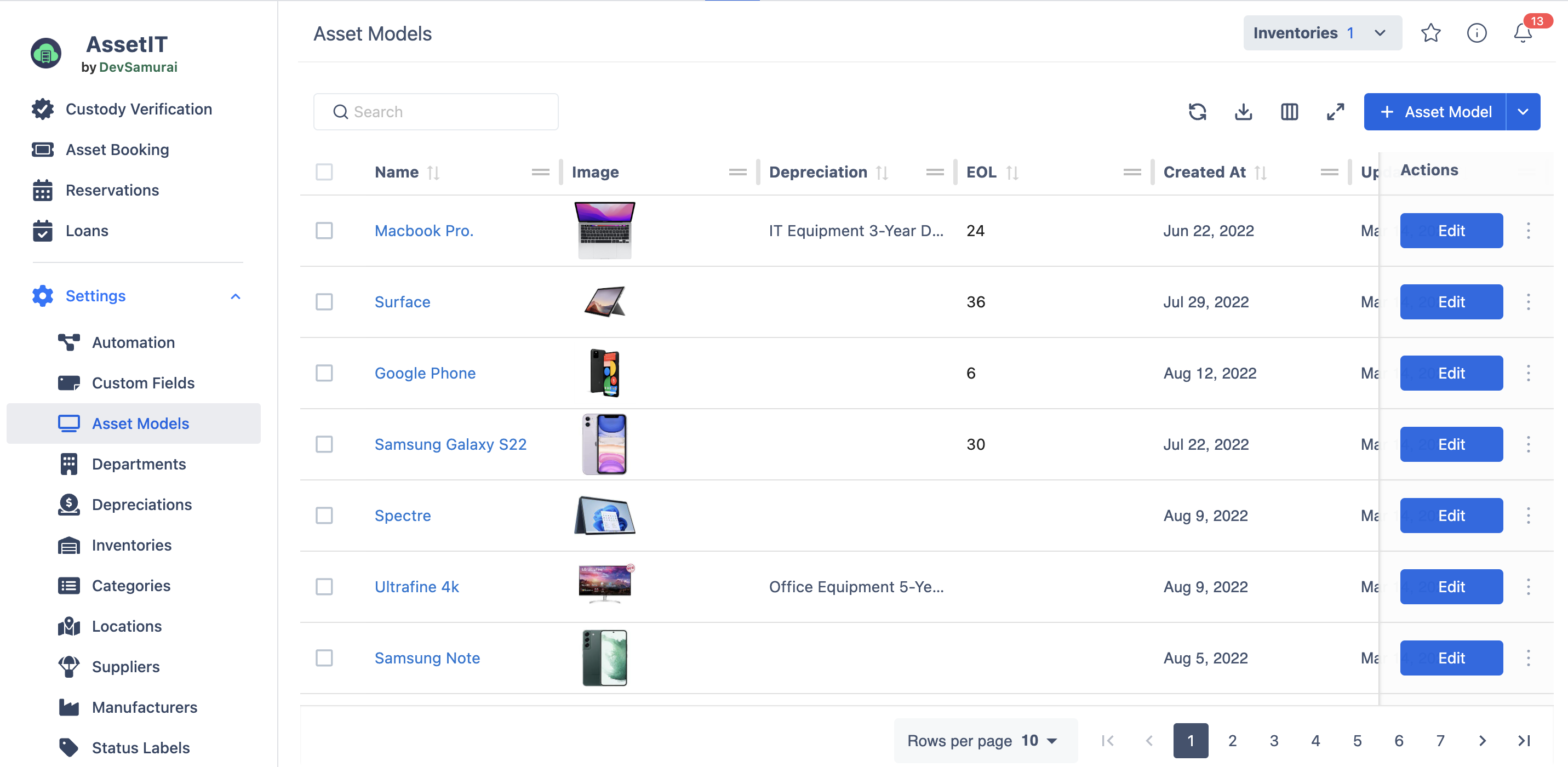Go to Custody Verification
The image size is (1568, 767).
(x=139, y=109)
